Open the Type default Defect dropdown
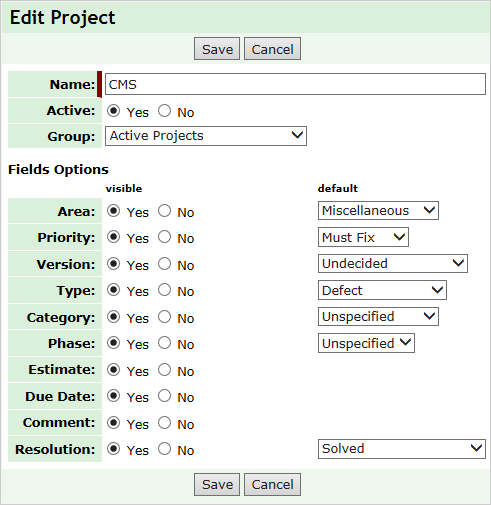The width and height of the screenshot is (491, 505). pyautogui.click(x=382, y=290)
